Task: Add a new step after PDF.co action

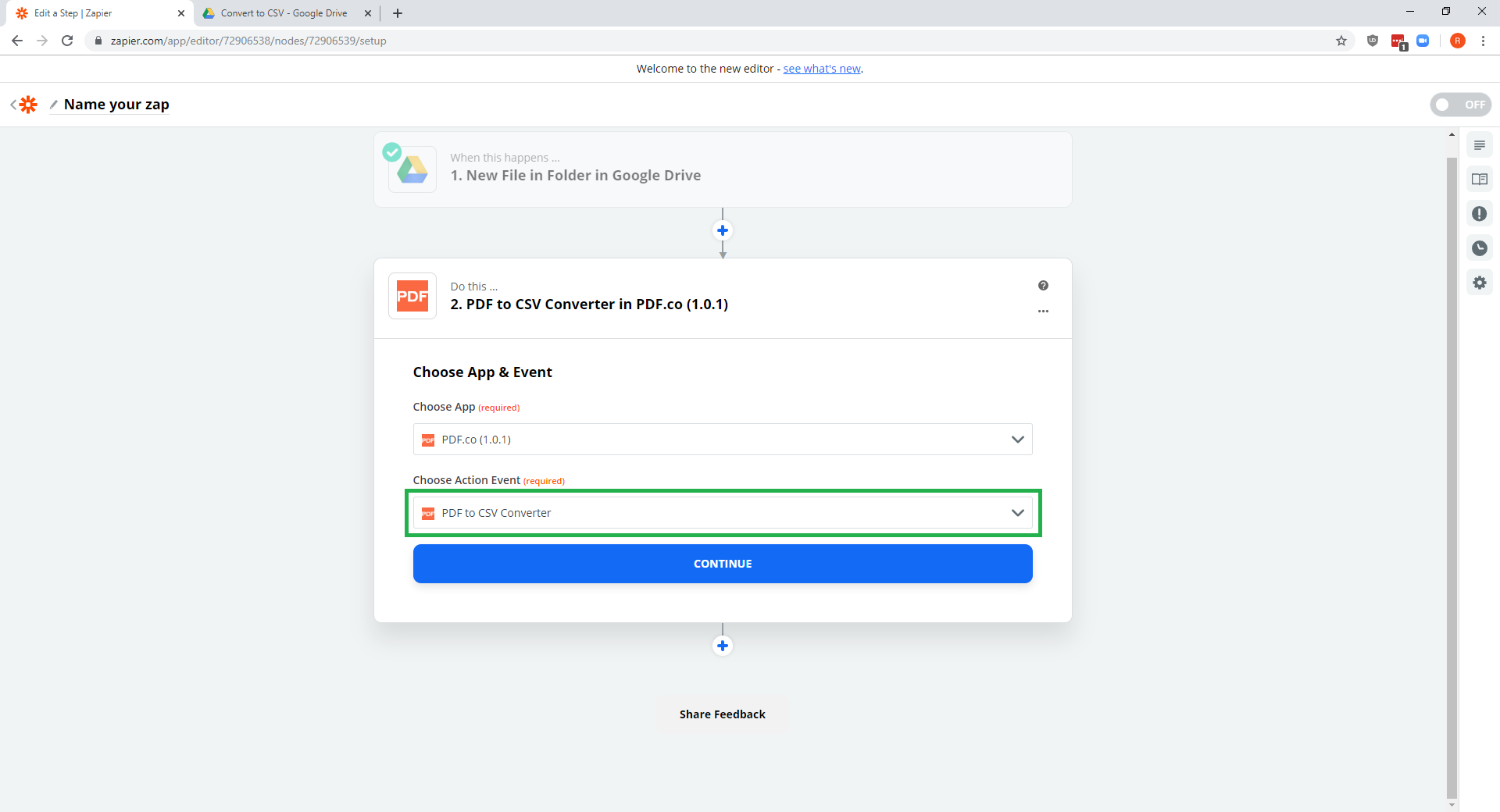Action: 723,646
